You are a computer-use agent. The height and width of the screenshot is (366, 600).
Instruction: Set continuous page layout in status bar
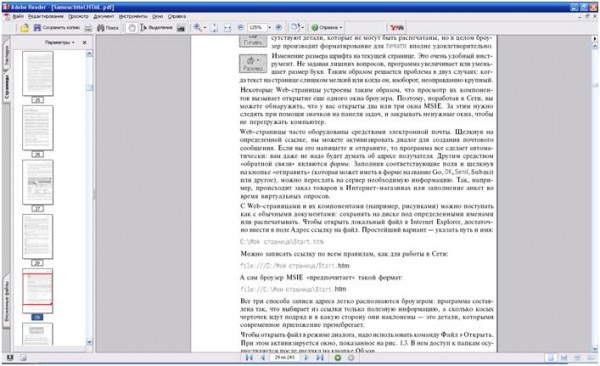(564, 358)
